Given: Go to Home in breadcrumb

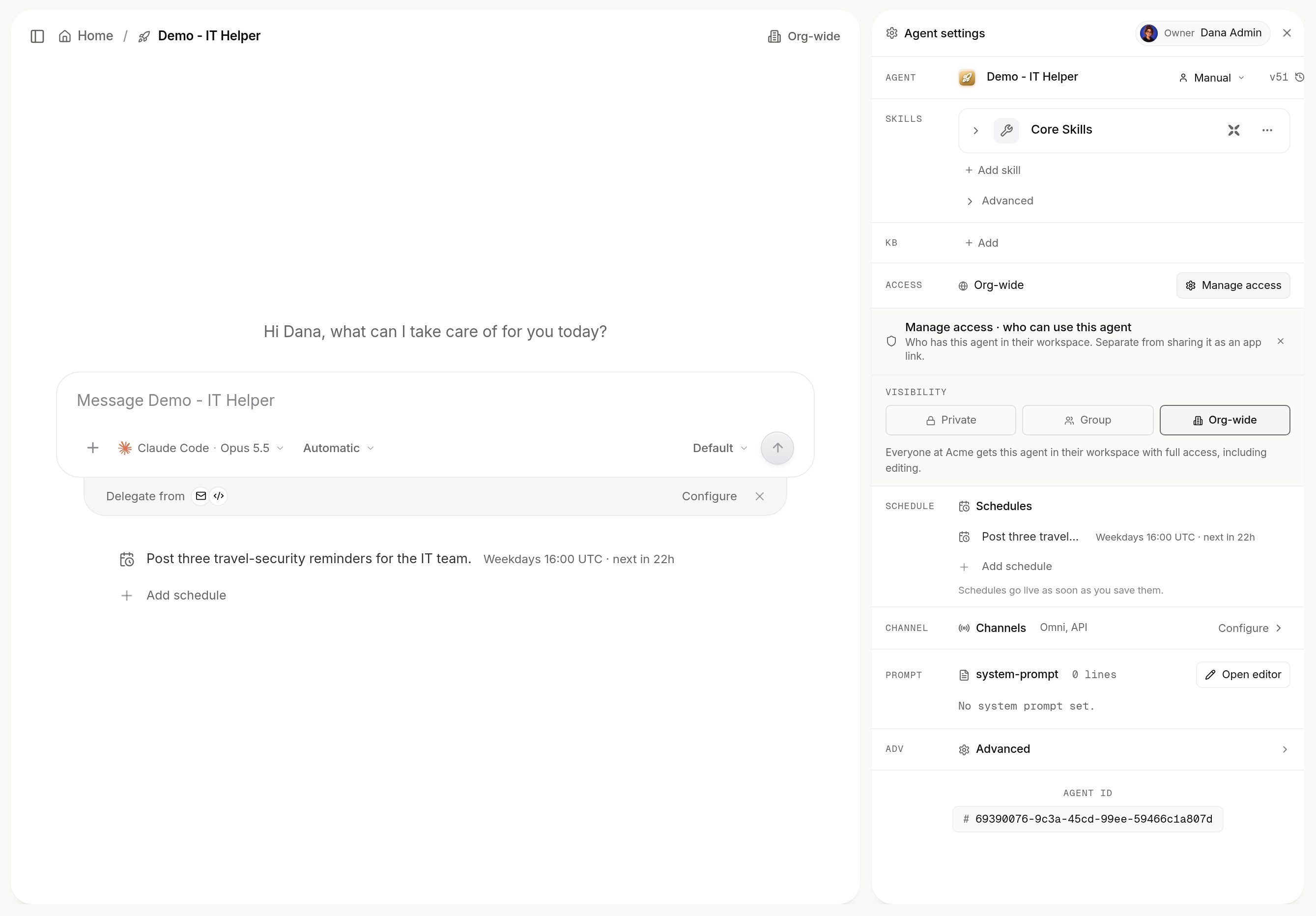Looking at the screenshot, I should tap(86, 36).
